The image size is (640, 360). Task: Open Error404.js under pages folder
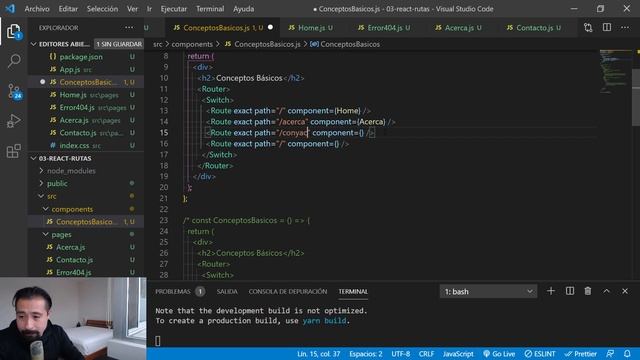point(73,272)
